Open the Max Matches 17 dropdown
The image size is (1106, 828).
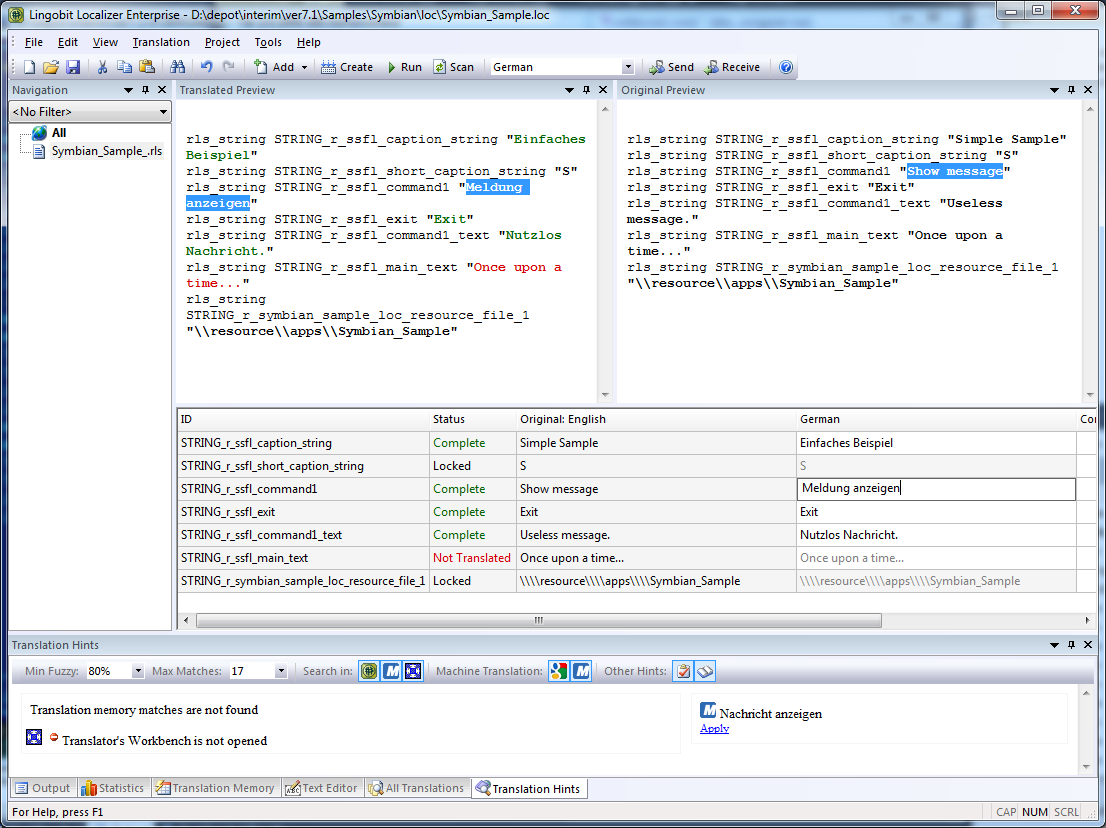point(281,671)
